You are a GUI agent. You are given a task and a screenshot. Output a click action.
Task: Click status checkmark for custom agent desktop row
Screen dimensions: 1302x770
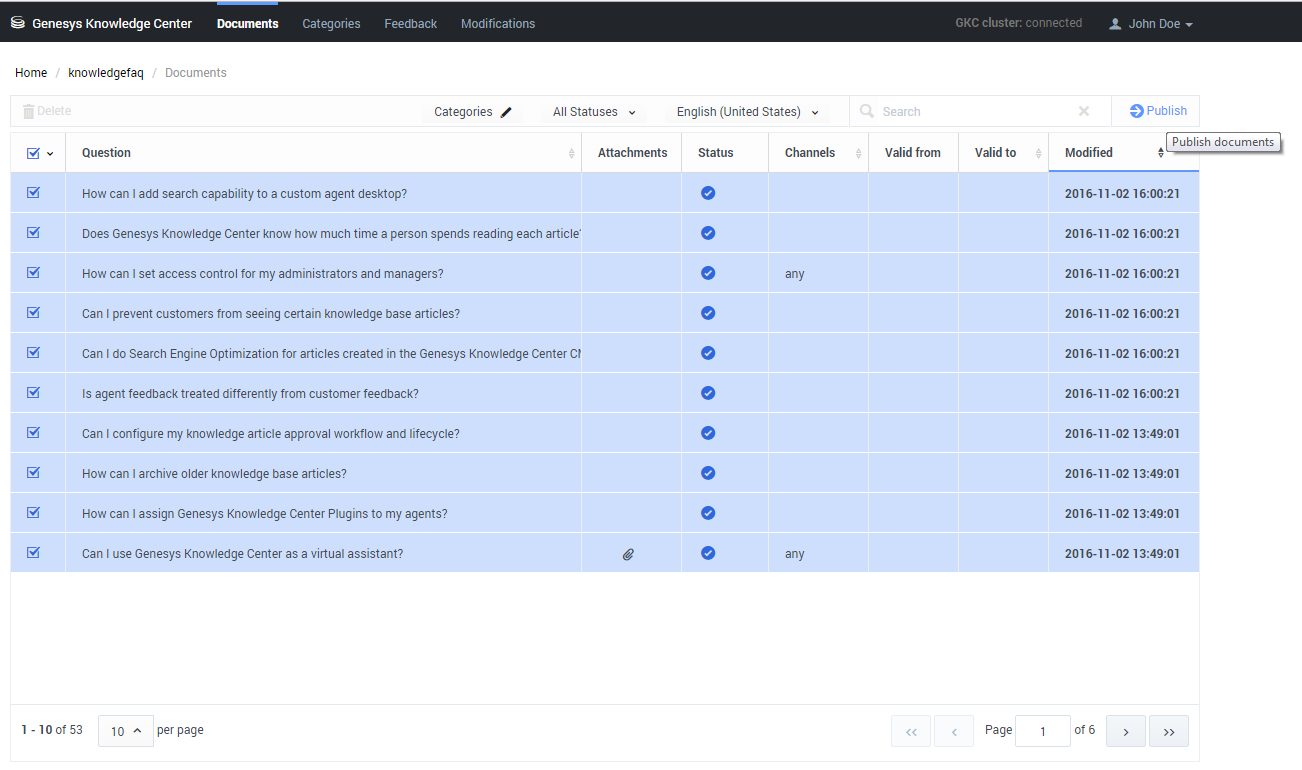(708, 192)
